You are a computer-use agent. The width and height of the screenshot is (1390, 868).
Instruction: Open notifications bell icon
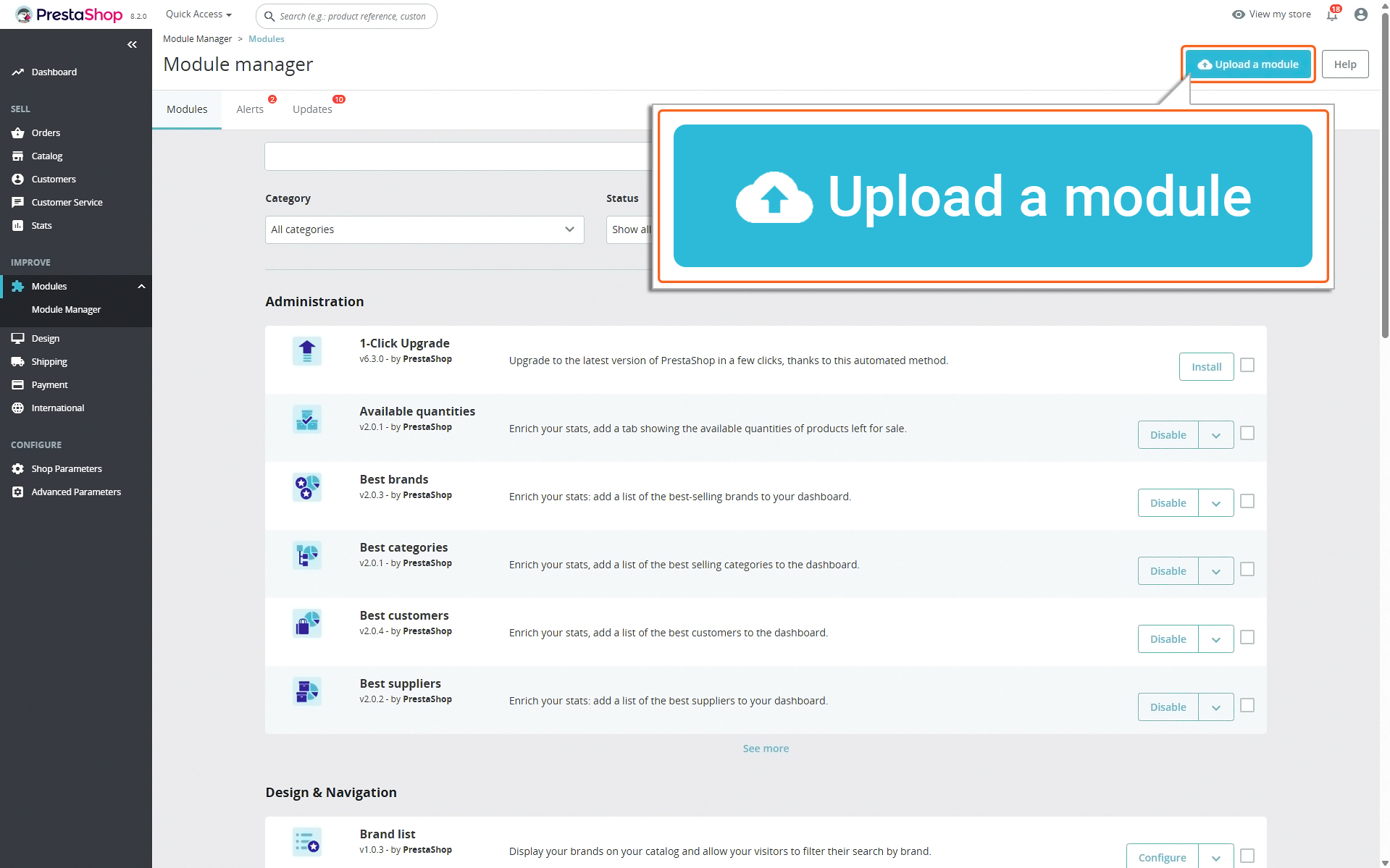(1332, 14)
